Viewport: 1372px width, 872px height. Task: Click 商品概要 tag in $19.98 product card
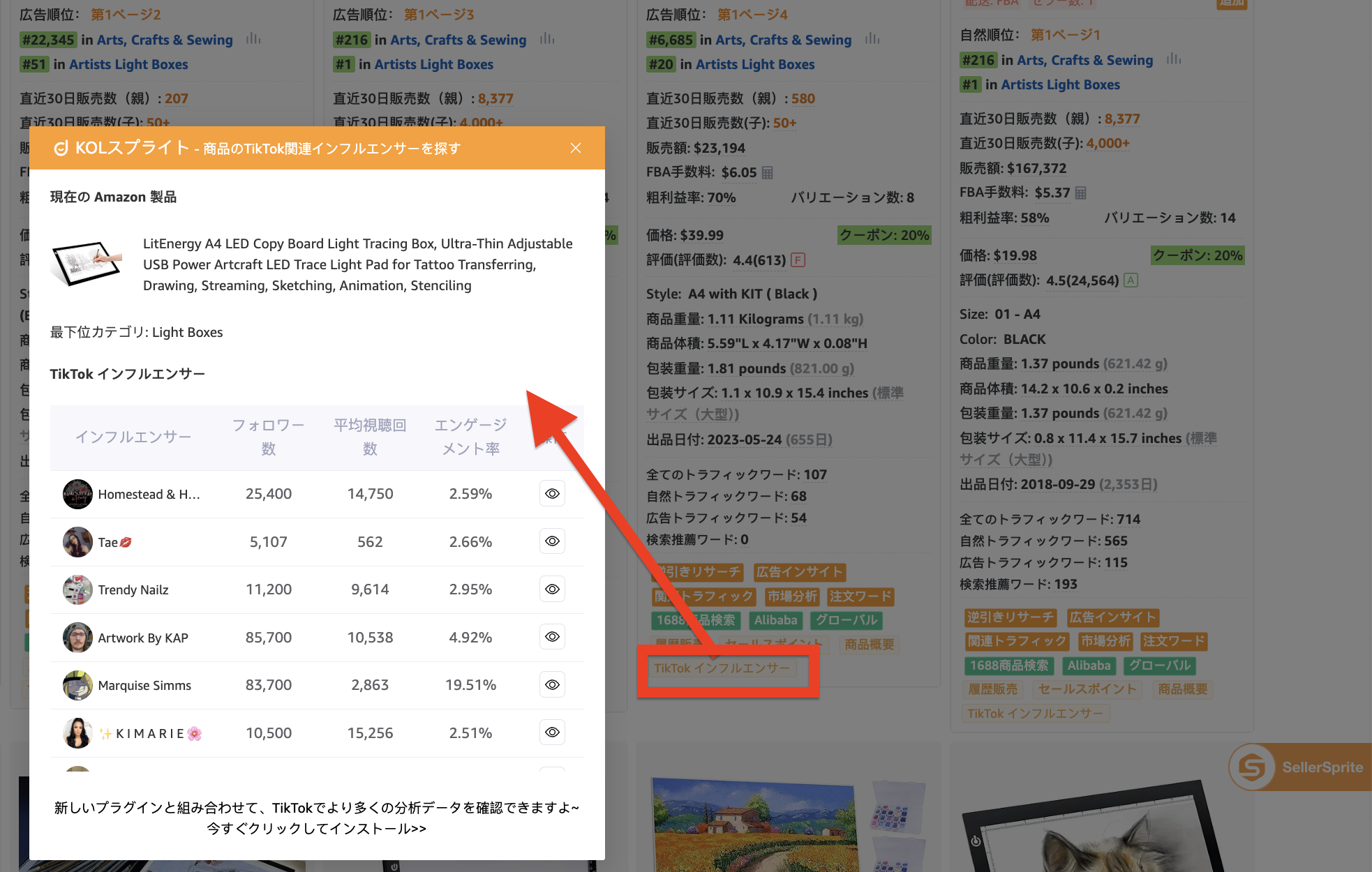1183,689
